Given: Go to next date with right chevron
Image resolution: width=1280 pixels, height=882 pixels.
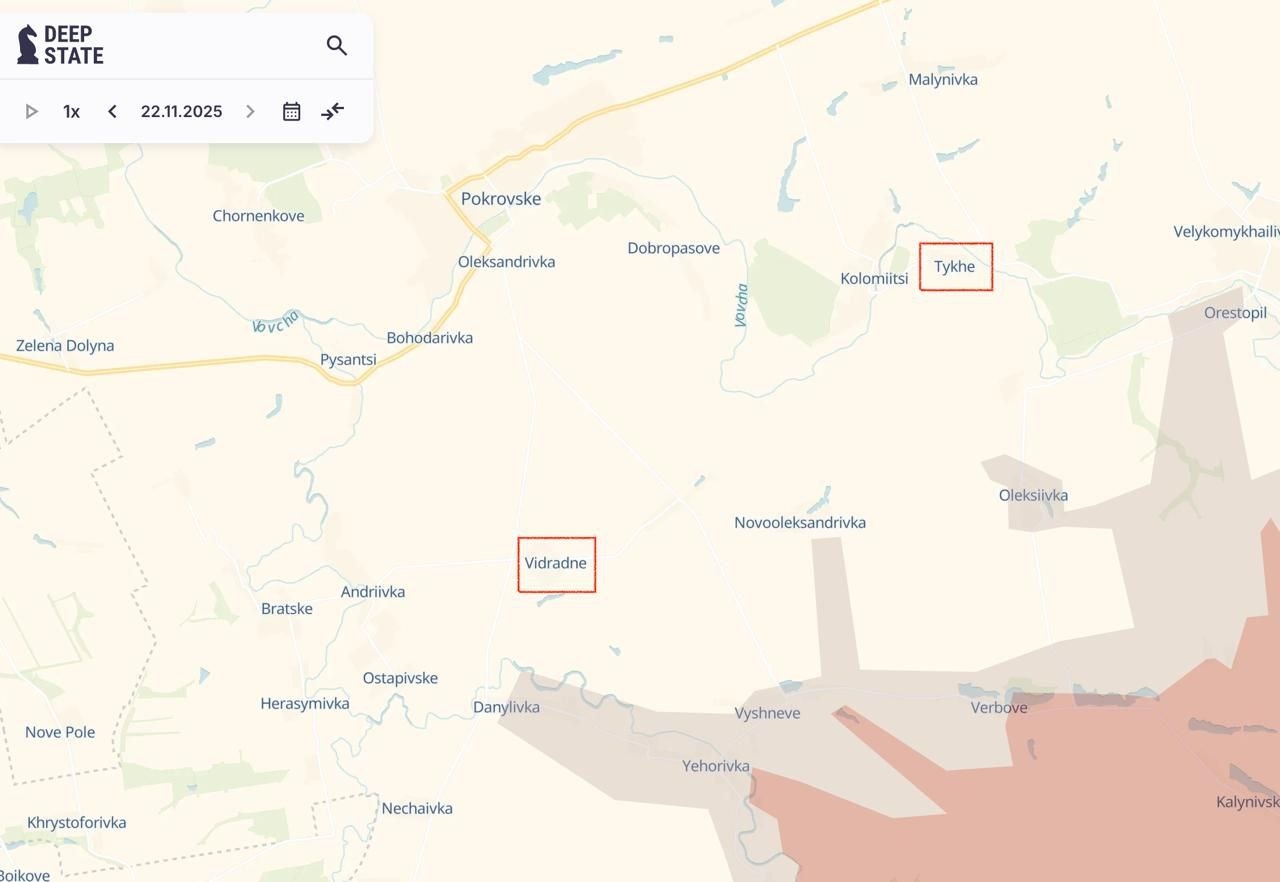Looking at the screenshot, I should 250,111.
